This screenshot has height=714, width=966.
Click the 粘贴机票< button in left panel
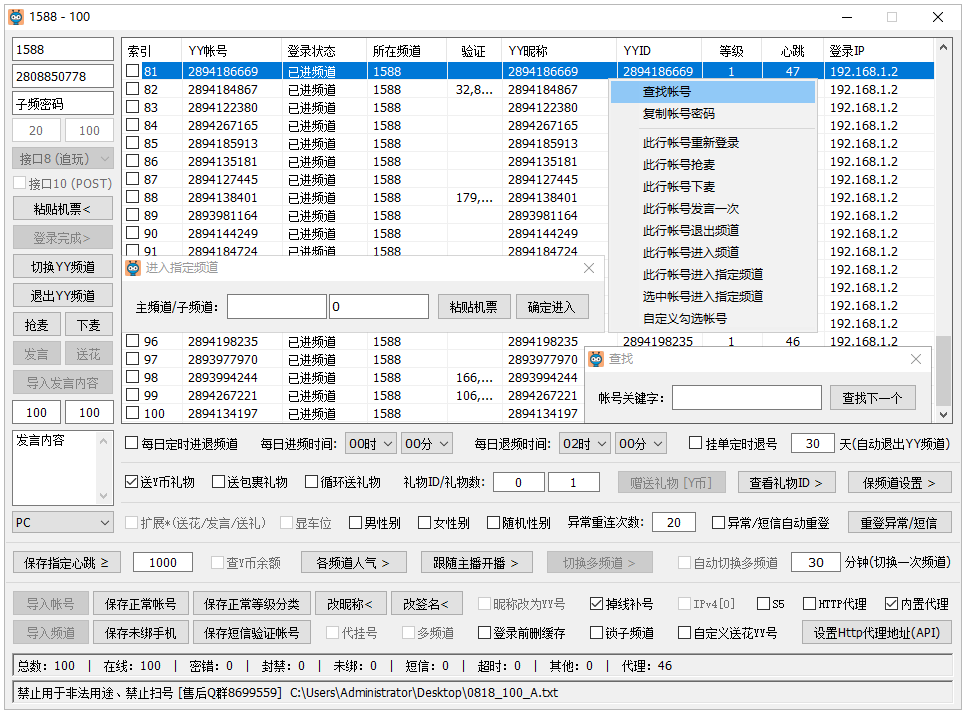click(63, 209)
